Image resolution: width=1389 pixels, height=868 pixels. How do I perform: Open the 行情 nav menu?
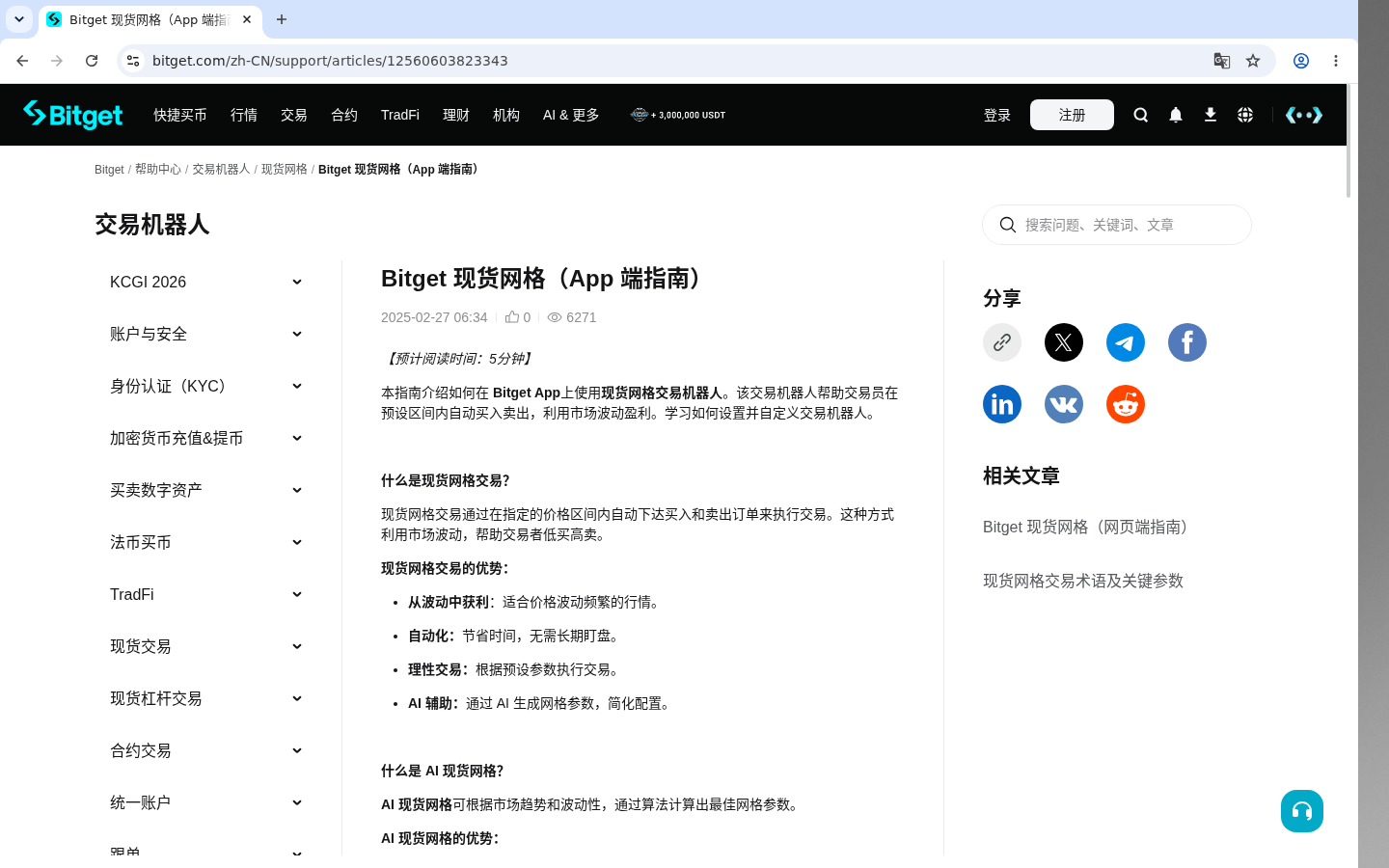point(244,115)
